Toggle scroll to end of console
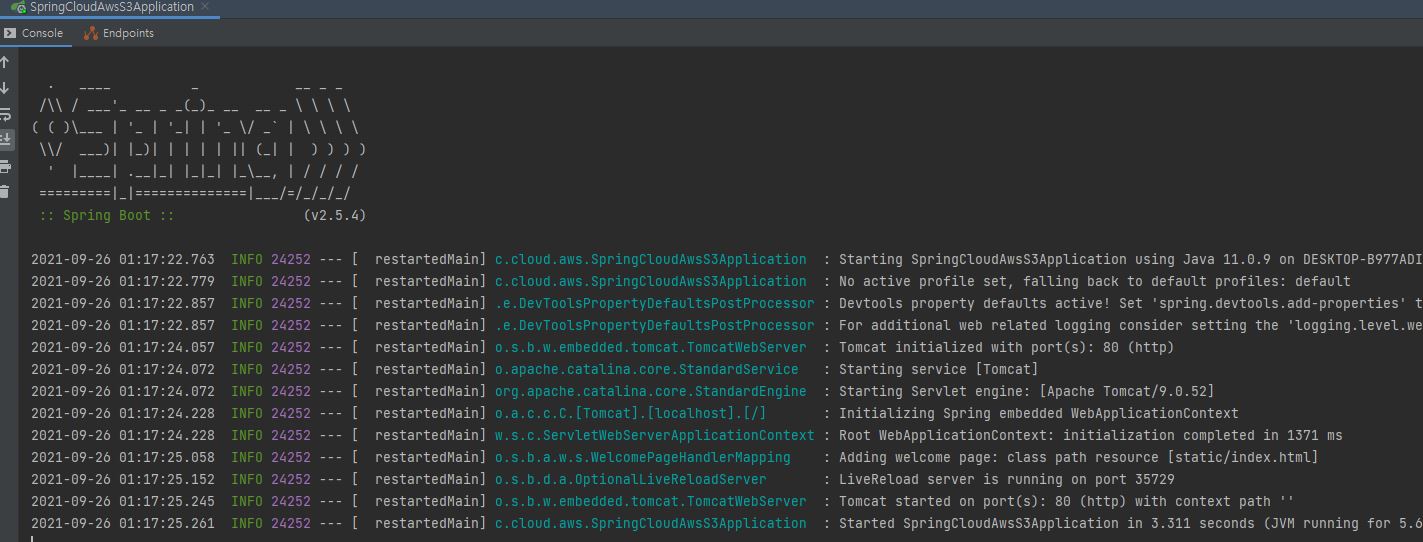The height and width of the screenshot is (542, 1423). [x=5, y=140]
